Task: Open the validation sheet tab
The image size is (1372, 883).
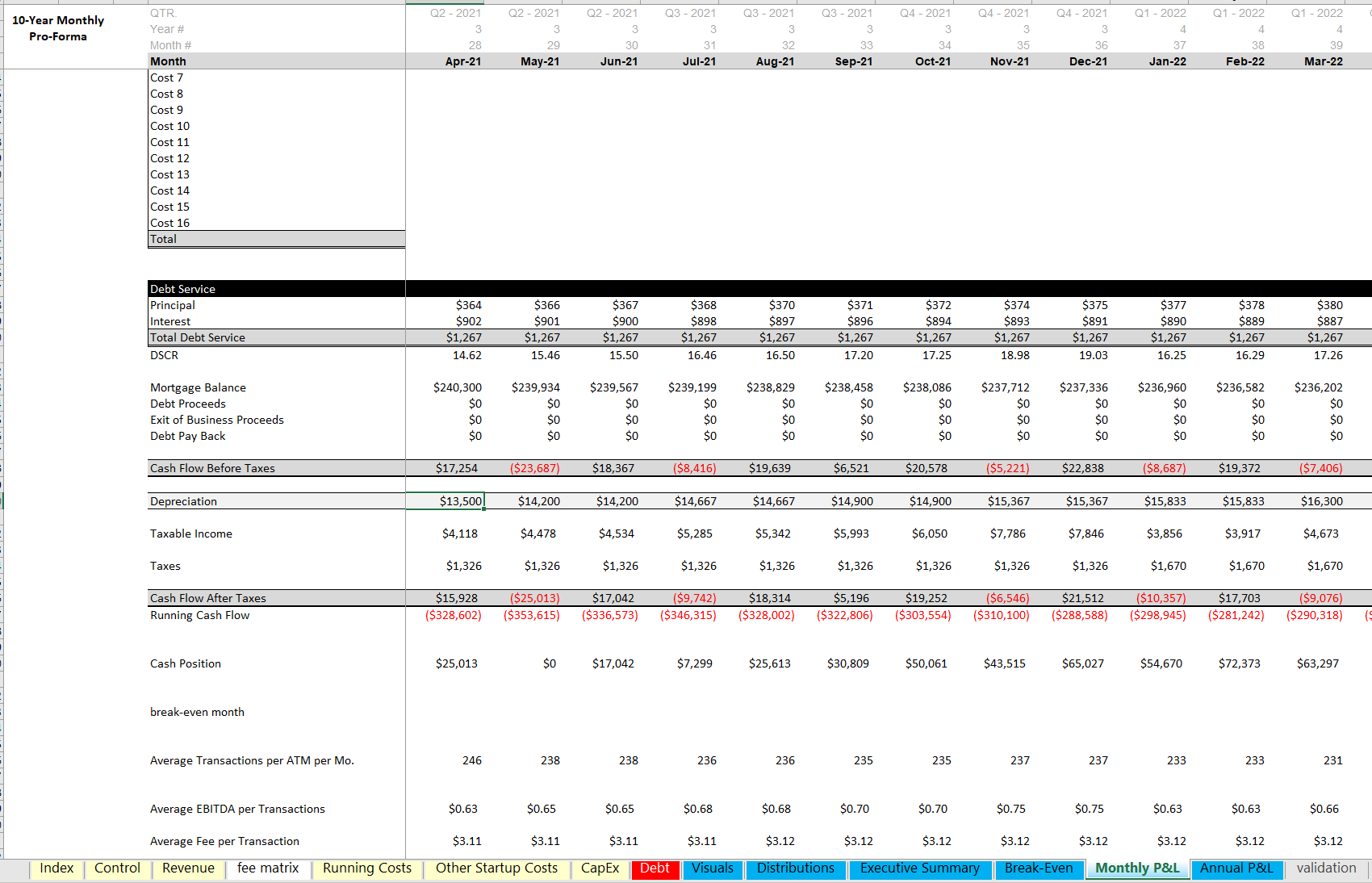Action: [x=1327, y=868]
